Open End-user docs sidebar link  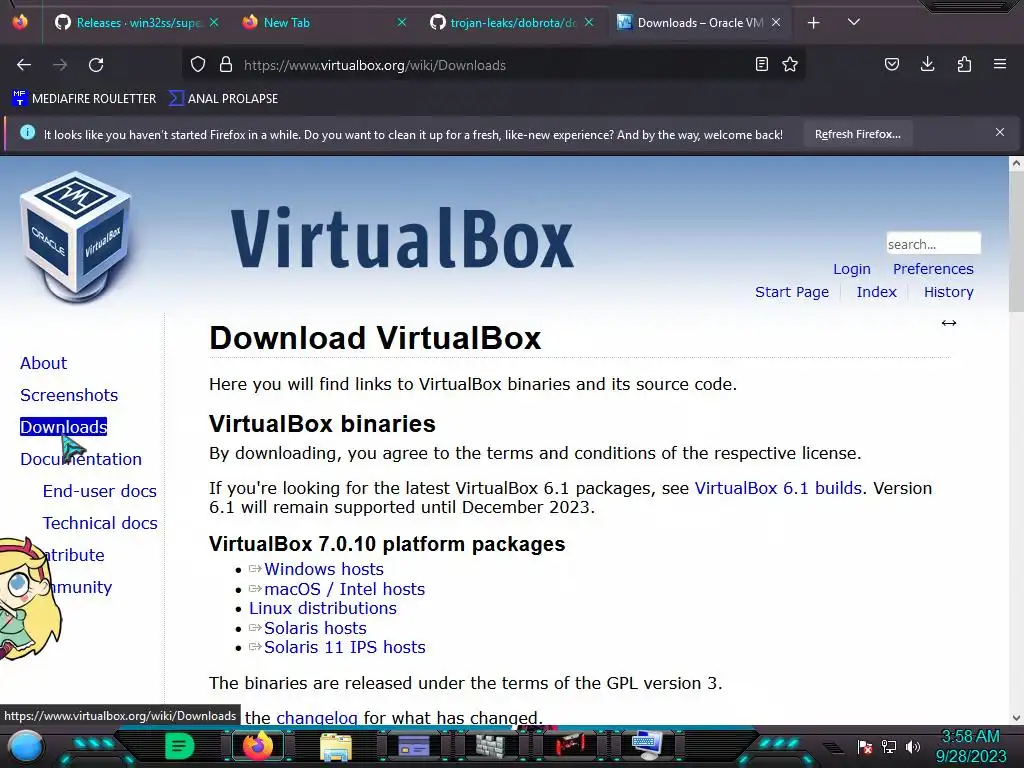tap(99, 491)
